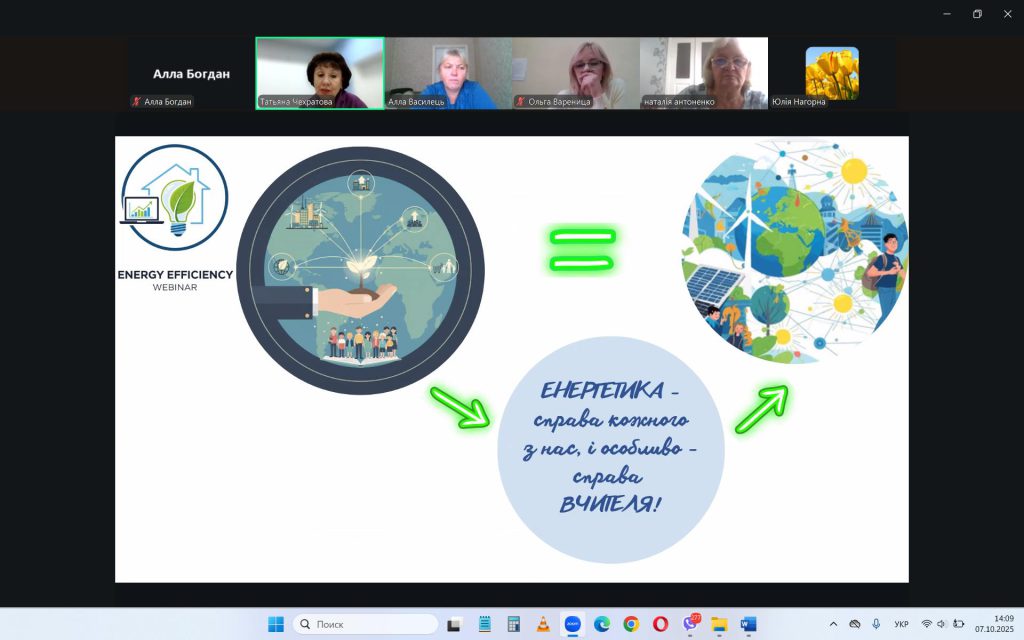Select наталія антоненко video tile
Screen dimensions: 1024x640
coord(704,73)
